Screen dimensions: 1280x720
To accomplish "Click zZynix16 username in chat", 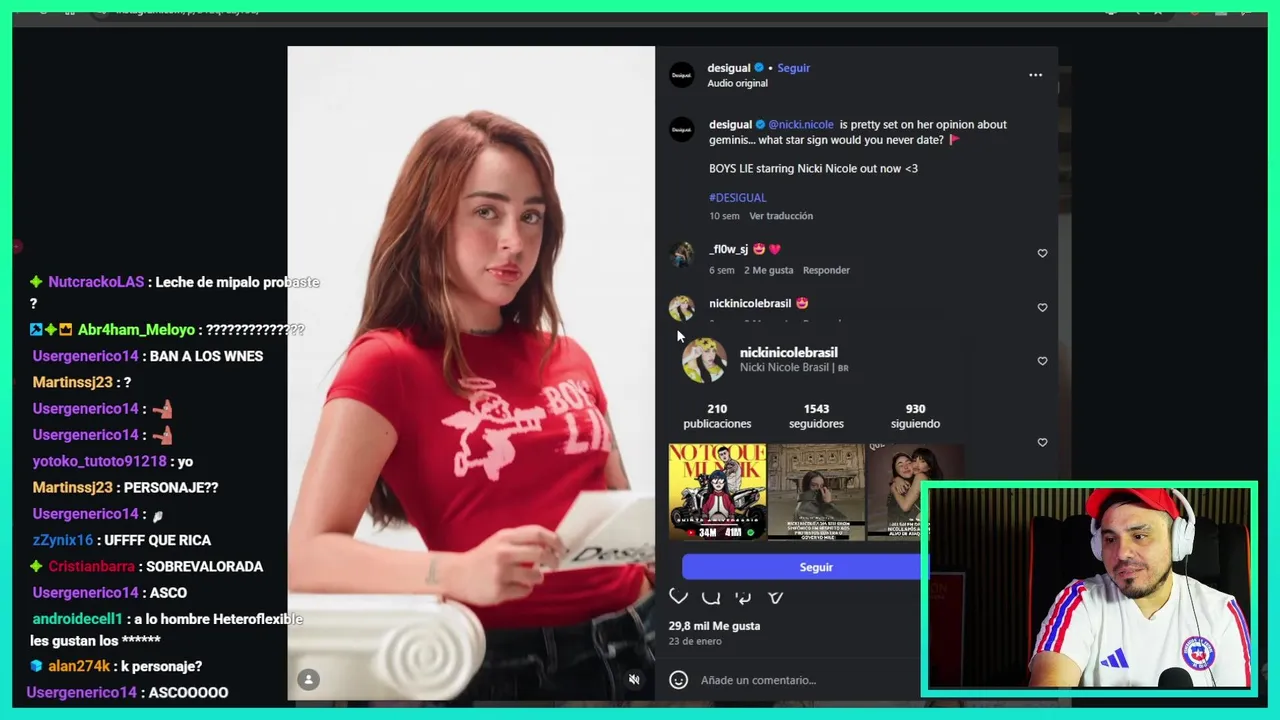I will click(62, 540).
